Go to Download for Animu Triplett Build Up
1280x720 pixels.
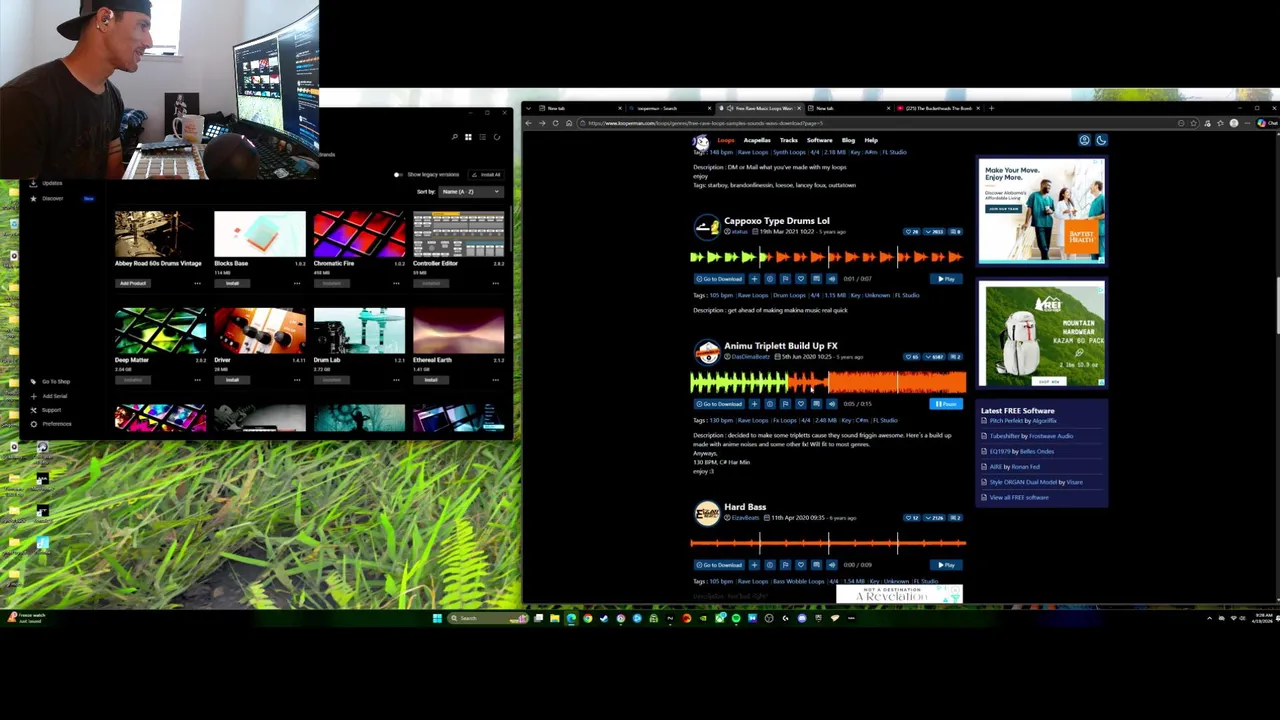[719, 404]
